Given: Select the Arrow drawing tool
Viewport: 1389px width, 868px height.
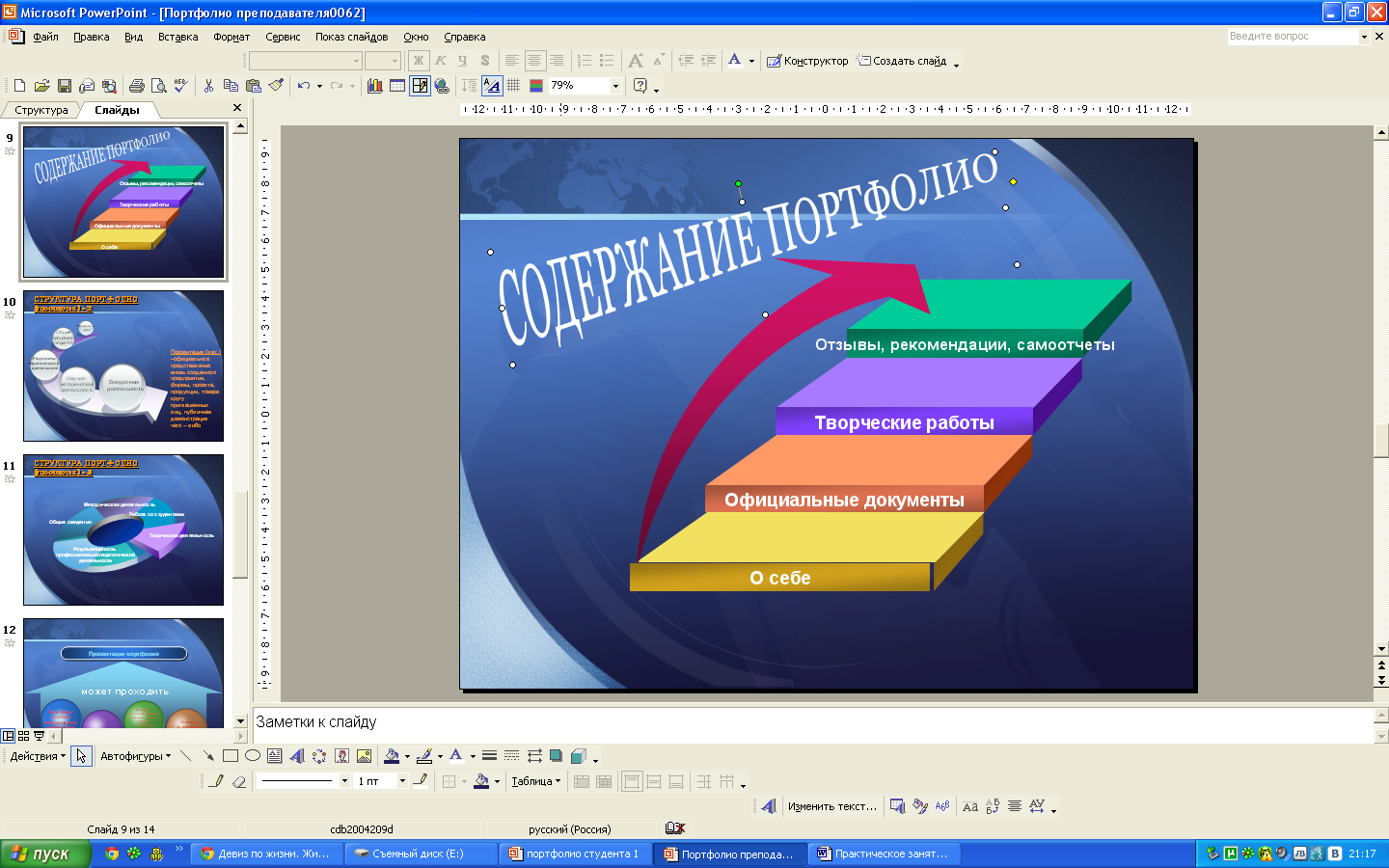Looking at the screenshot, I should [x=207, y=756].
